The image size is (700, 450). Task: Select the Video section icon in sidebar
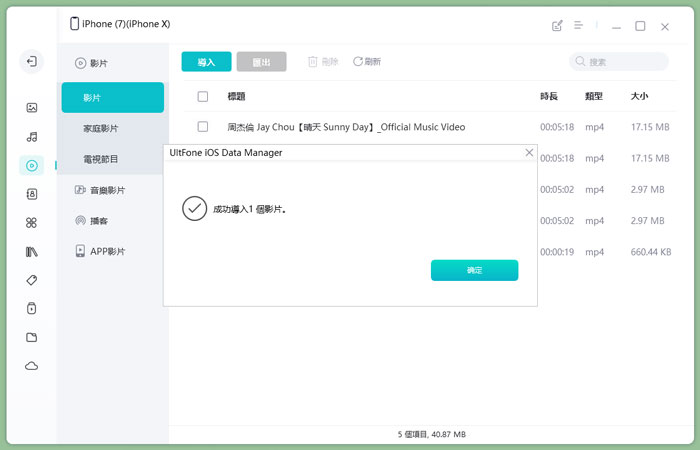coord(32,165)
